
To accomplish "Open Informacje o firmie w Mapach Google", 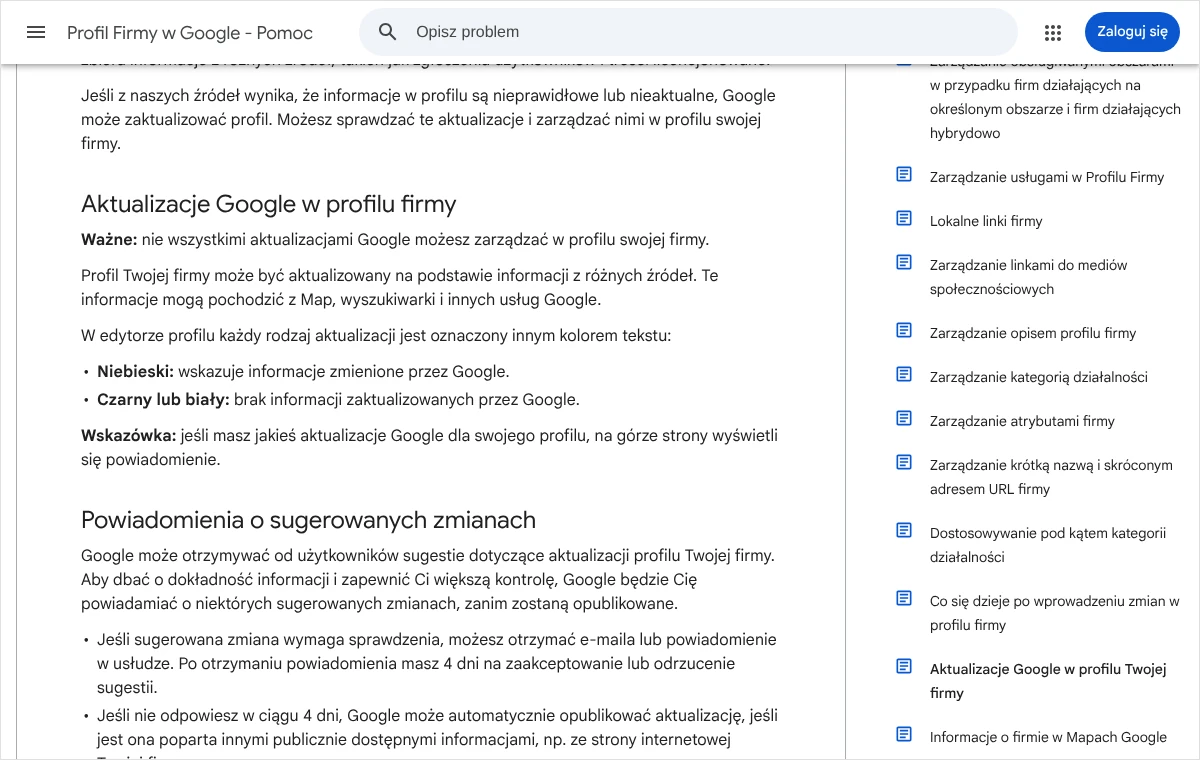I will 1048,737.
